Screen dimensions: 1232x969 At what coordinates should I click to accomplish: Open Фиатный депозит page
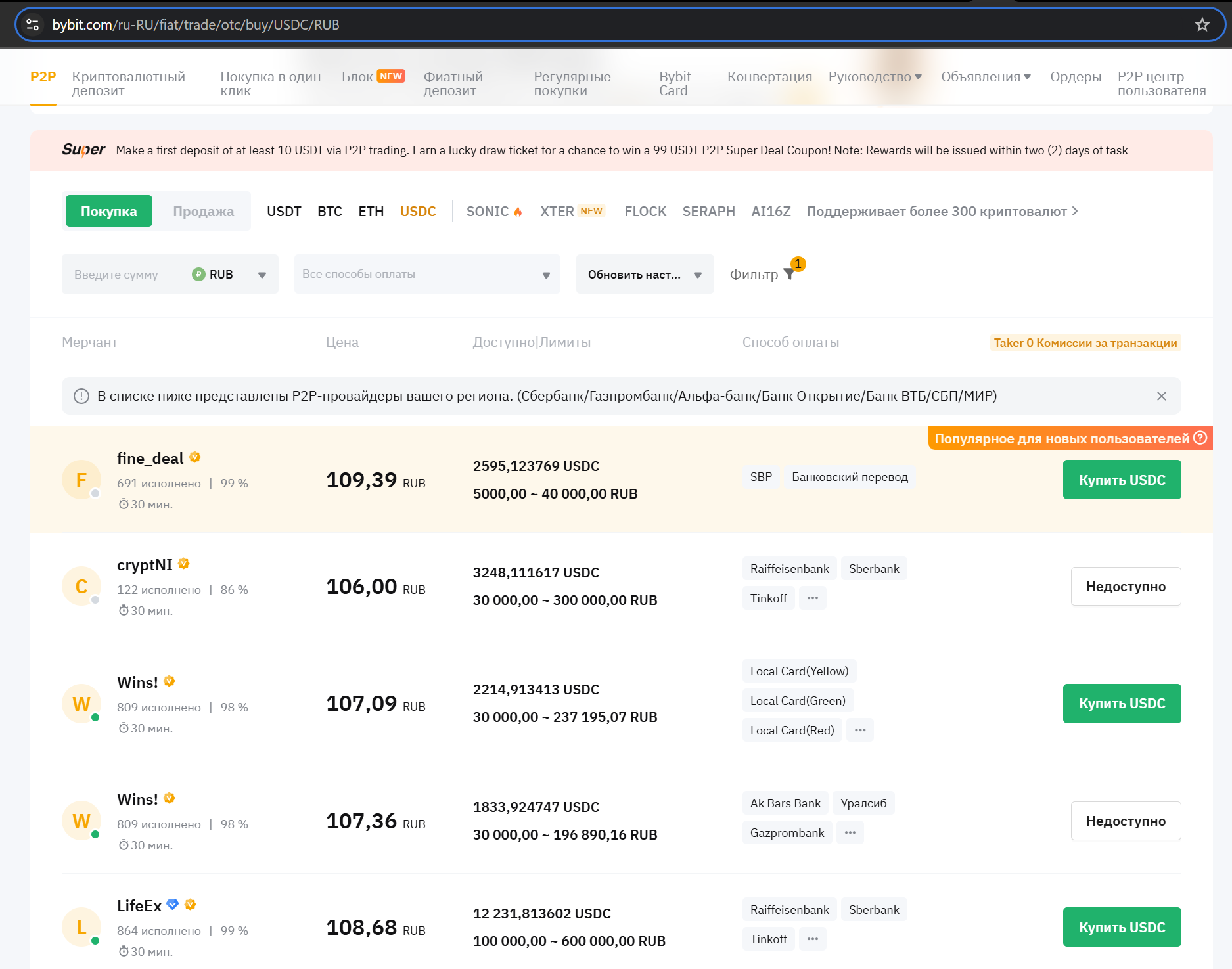(453, 83)
